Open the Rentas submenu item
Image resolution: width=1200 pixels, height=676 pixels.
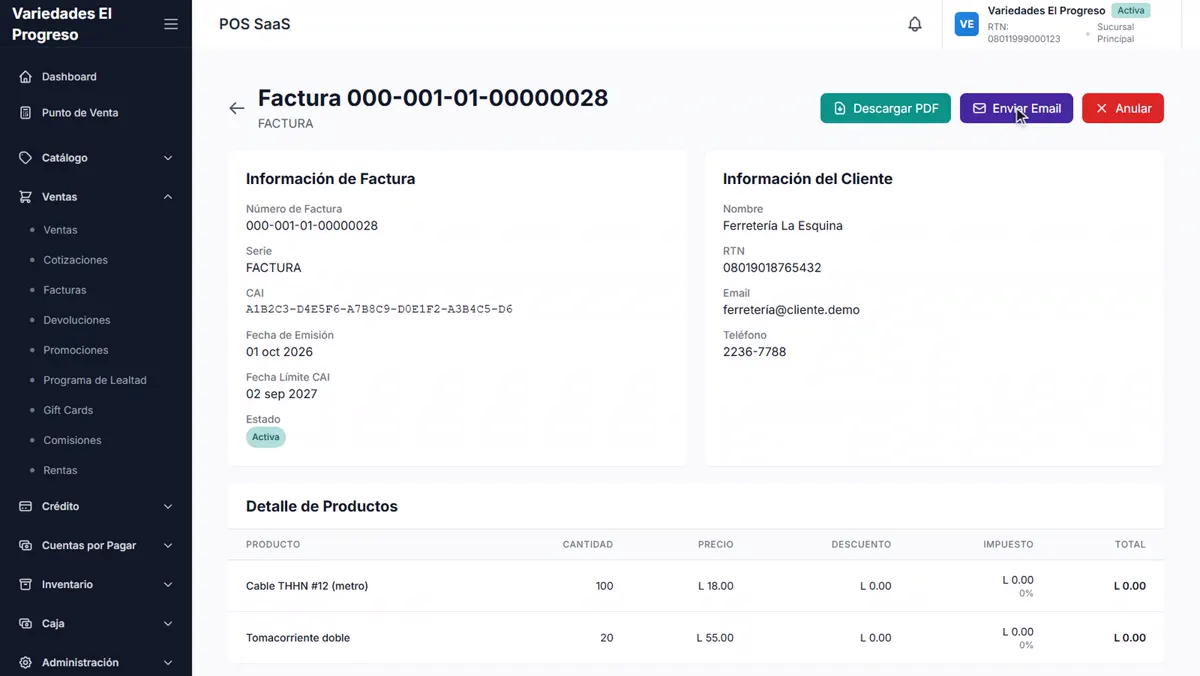click(60, 470)
